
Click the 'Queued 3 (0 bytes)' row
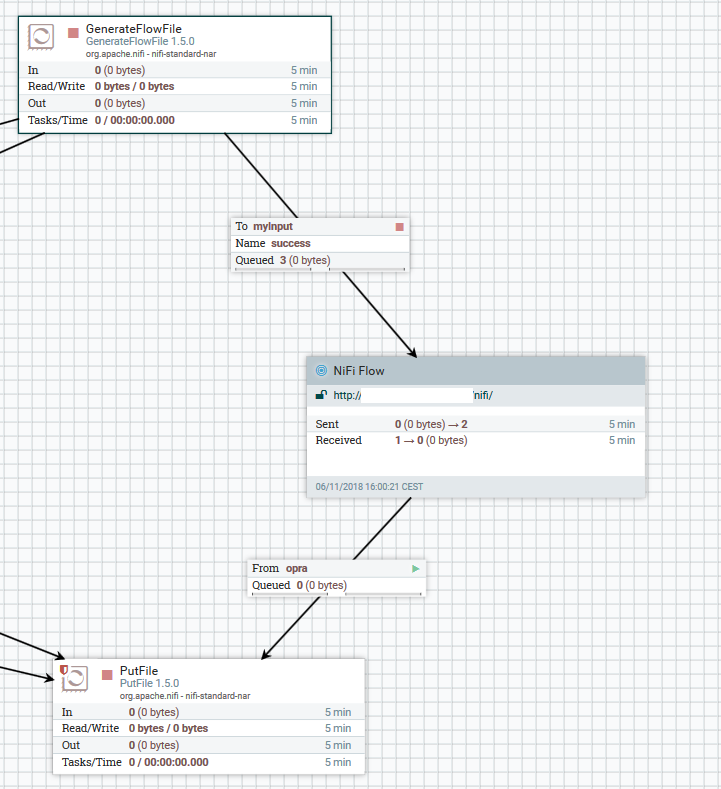click(320, 260)
